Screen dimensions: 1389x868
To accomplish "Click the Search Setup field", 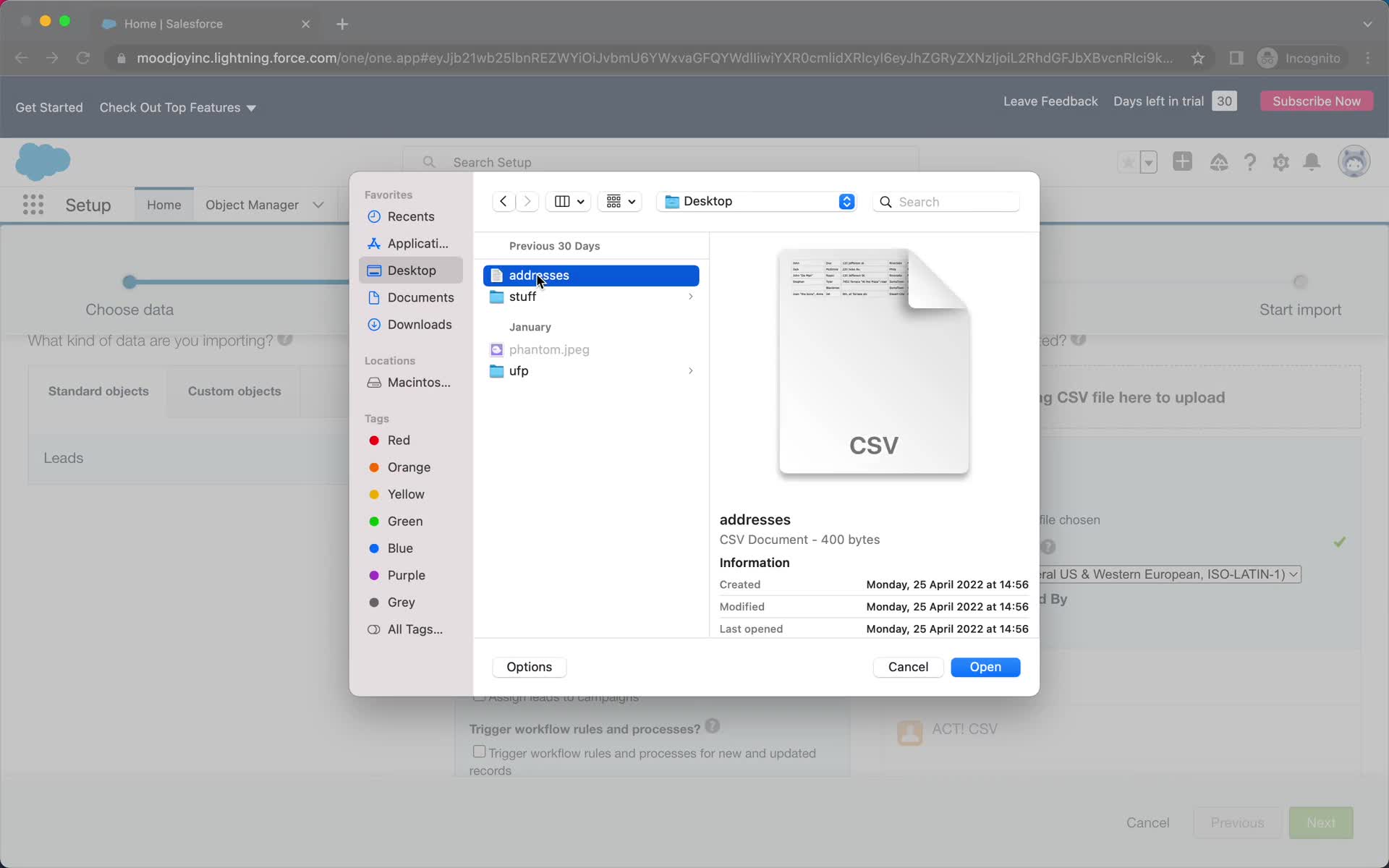I will point(660,162).
